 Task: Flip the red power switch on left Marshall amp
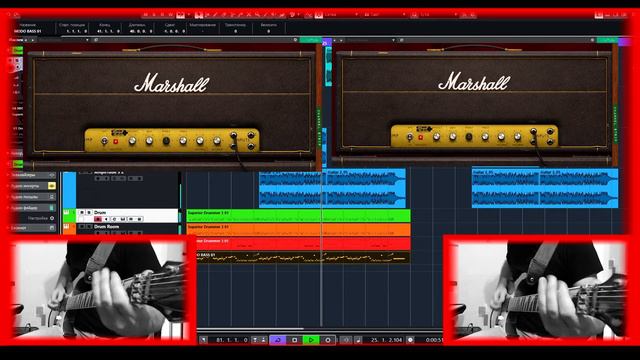[x=116, y=142]
